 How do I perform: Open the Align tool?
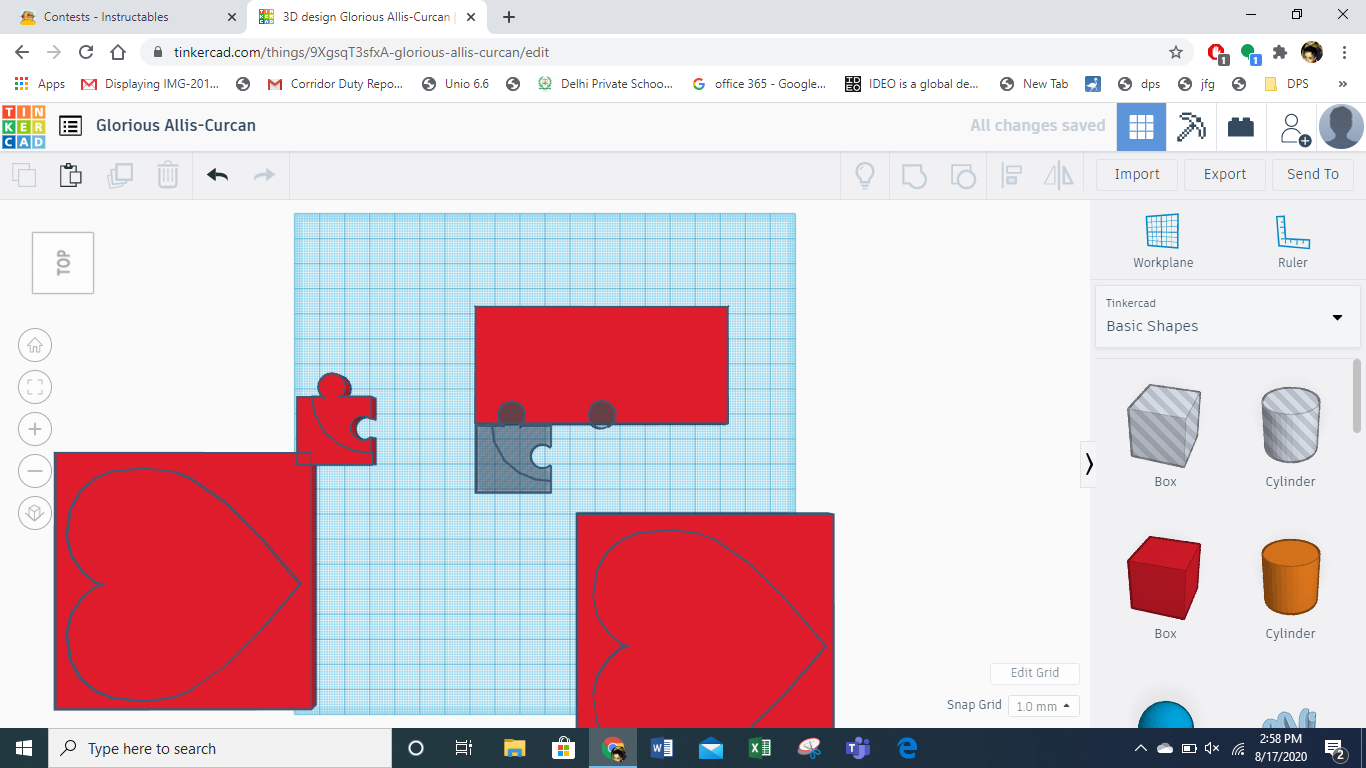click(1011, 176)
